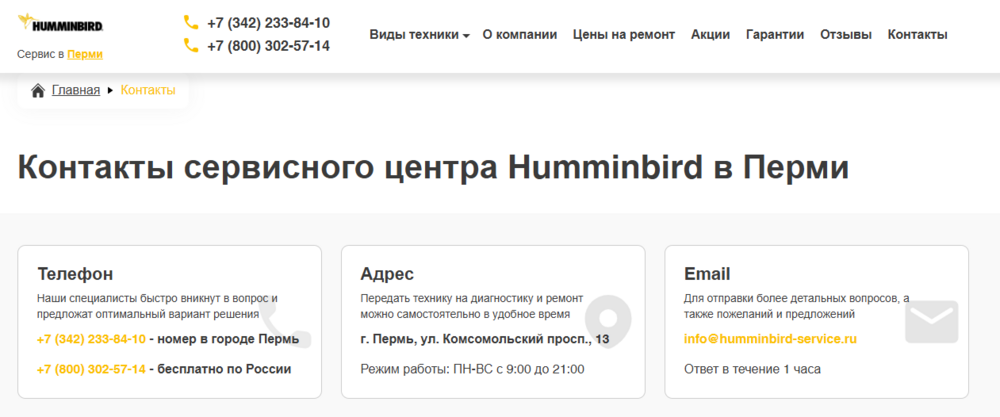Screen dimensions: 1000x417
Task: Click header phone number +7 (800) 302-57-14
Action: [x=268, y=46]
